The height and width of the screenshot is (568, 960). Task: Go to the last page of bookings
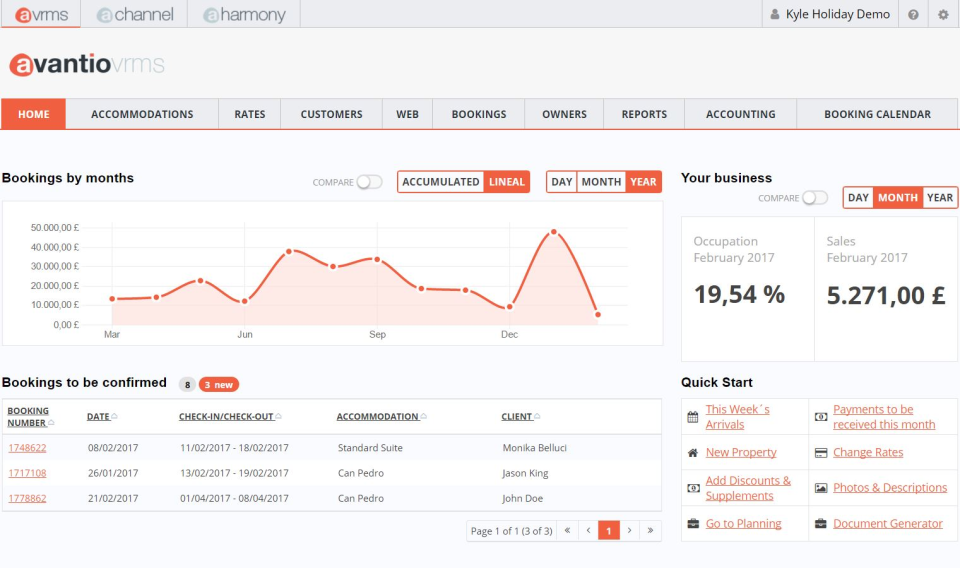coord(651,531)
